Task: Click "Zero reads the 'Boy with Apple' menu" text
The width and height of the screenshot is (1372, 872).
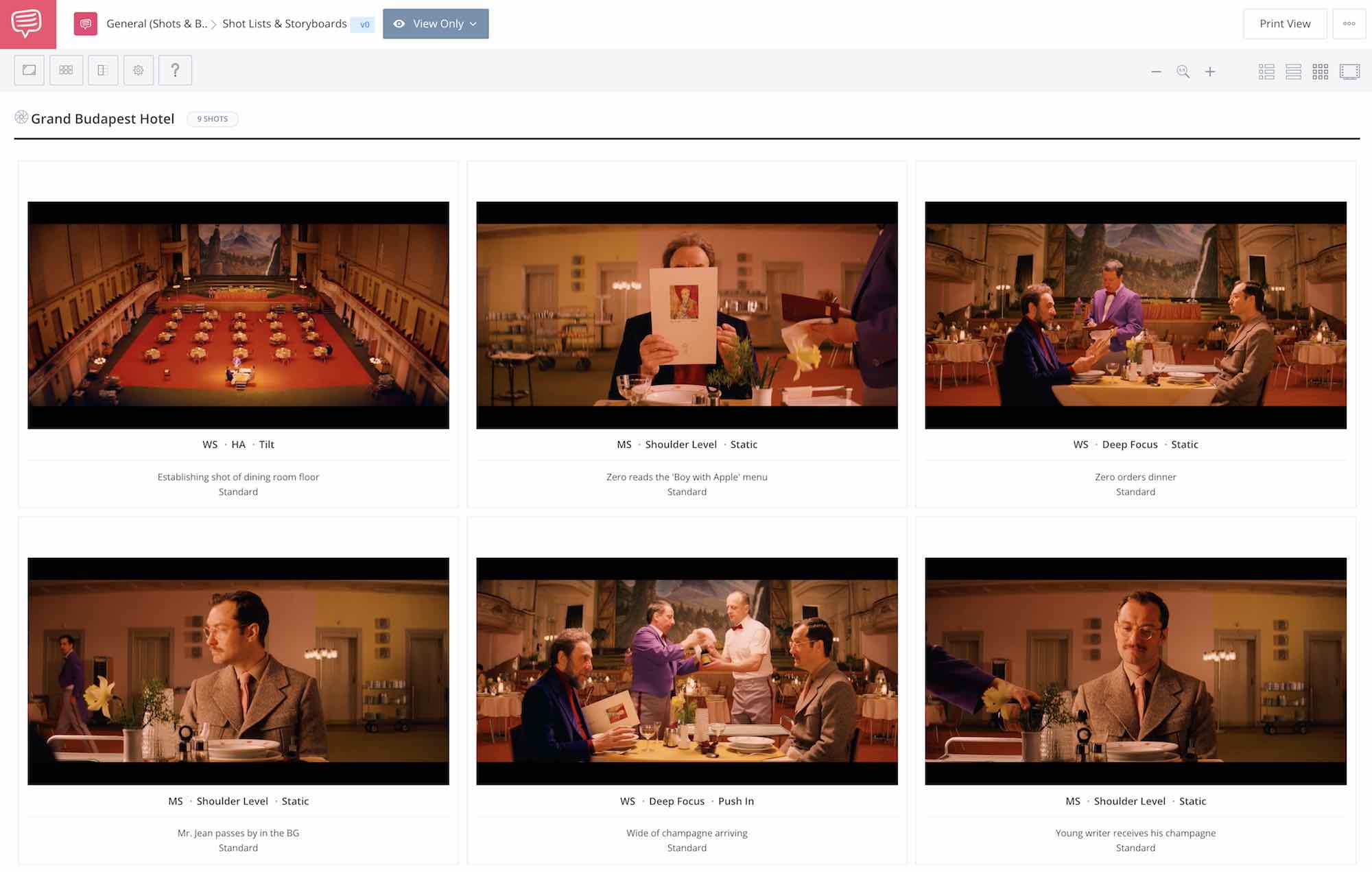Action: [687, 477]
